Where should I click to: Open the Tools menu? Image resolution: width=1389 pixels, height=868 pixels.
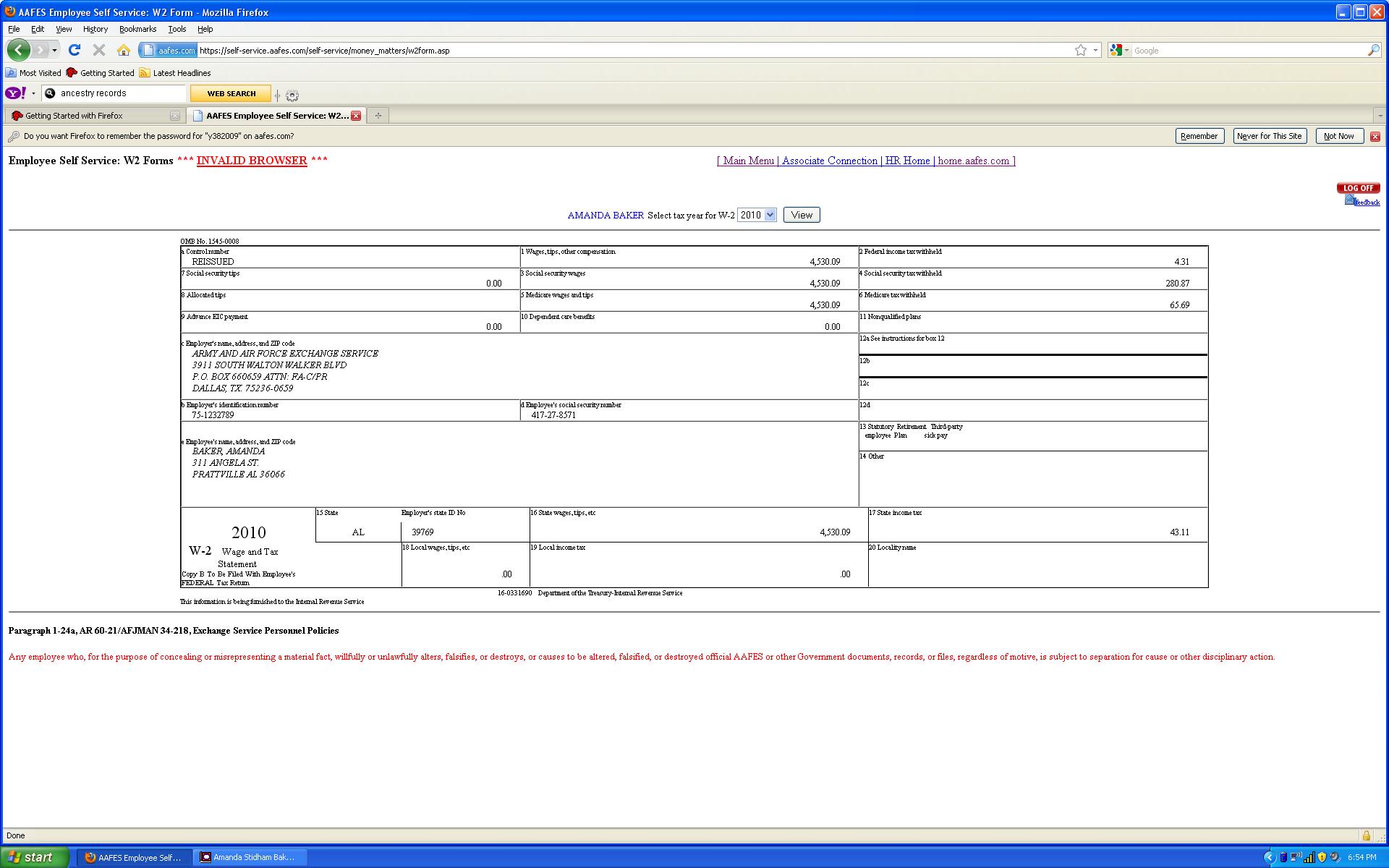pos(177,29)
